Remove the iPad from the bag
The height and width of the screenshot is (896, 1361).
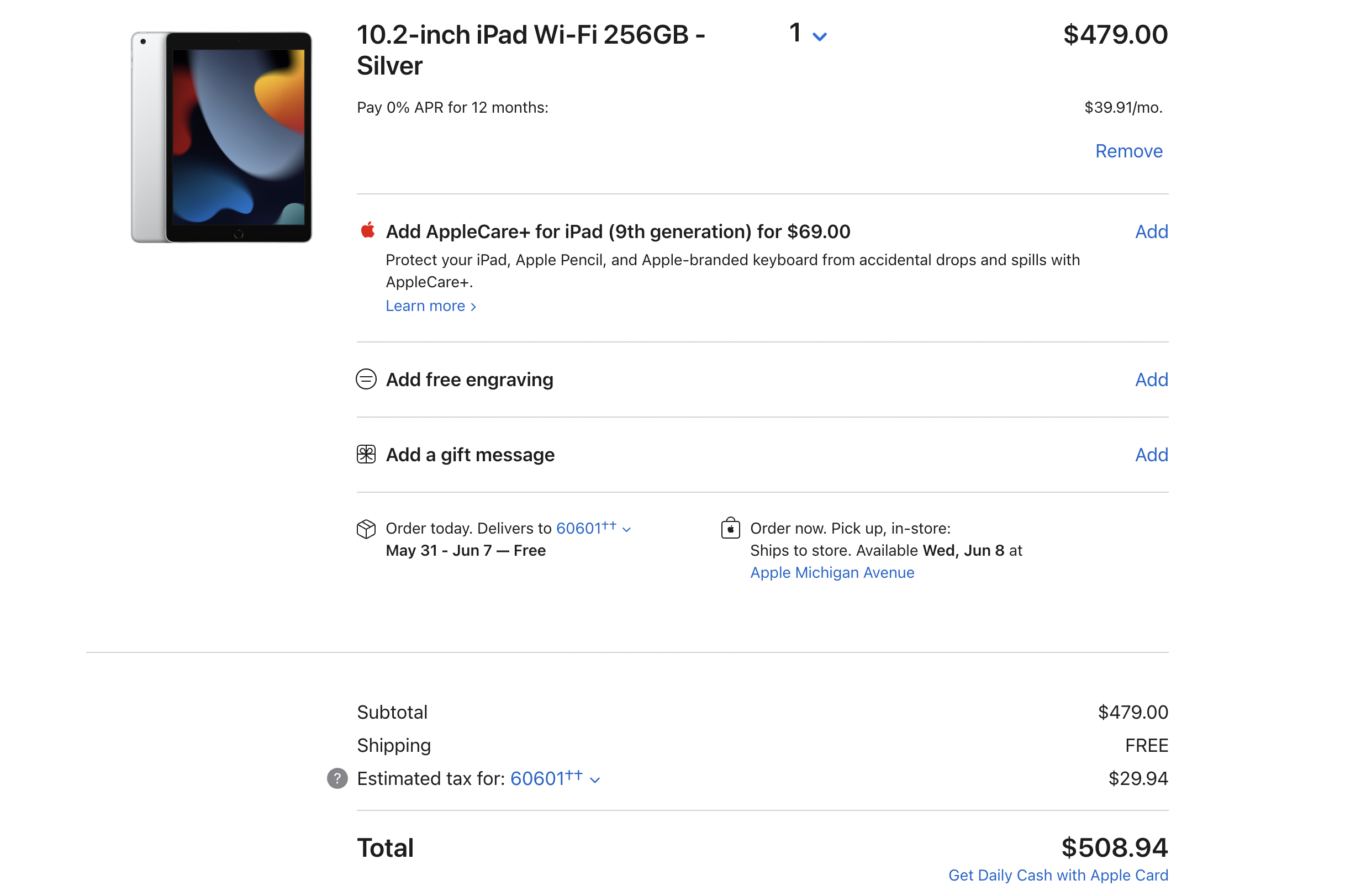(x=1128, y=151)
